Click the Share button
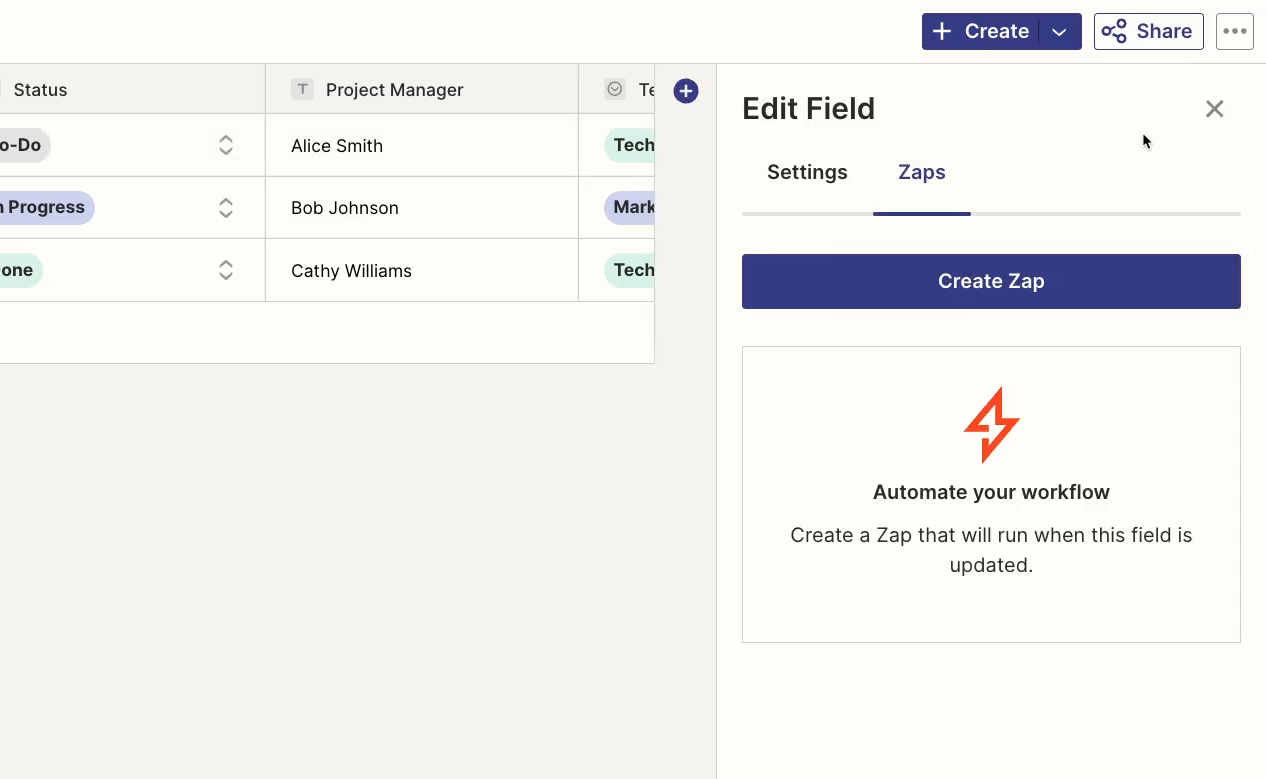Screen dimensions: 1266x779 click(1148, 31)
